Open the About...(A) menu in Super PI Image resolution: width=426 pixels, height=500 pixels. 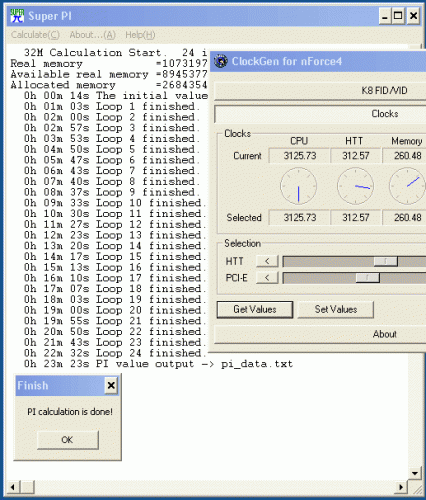92,35
